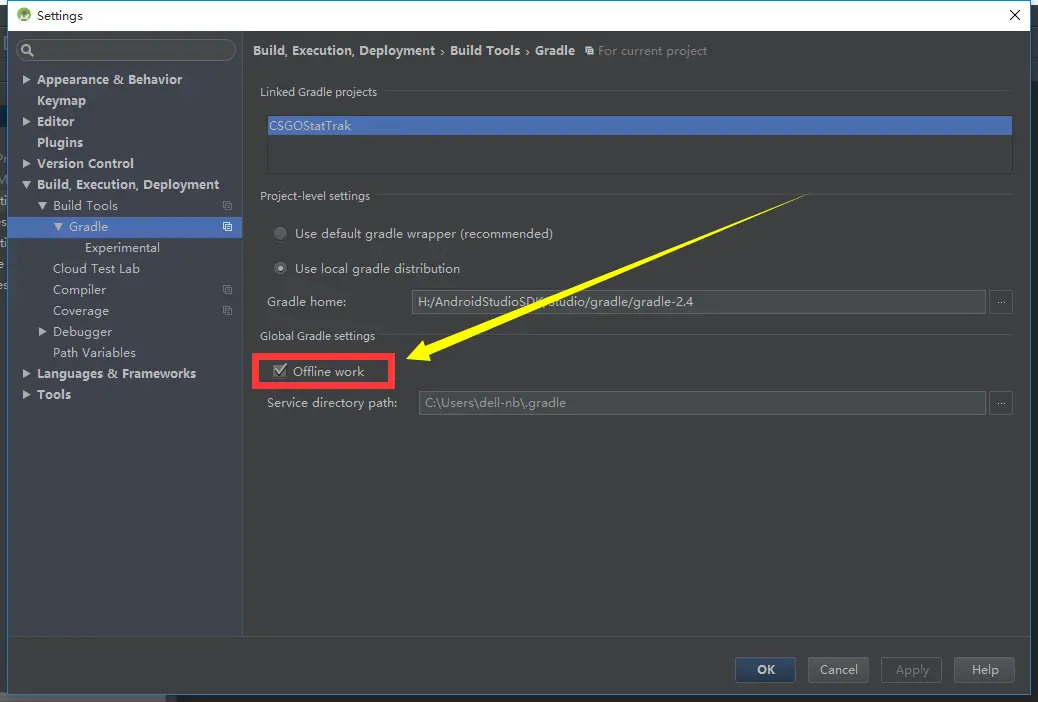
Task: Toggle the Offline work checkbox
Action: [280, 371]
